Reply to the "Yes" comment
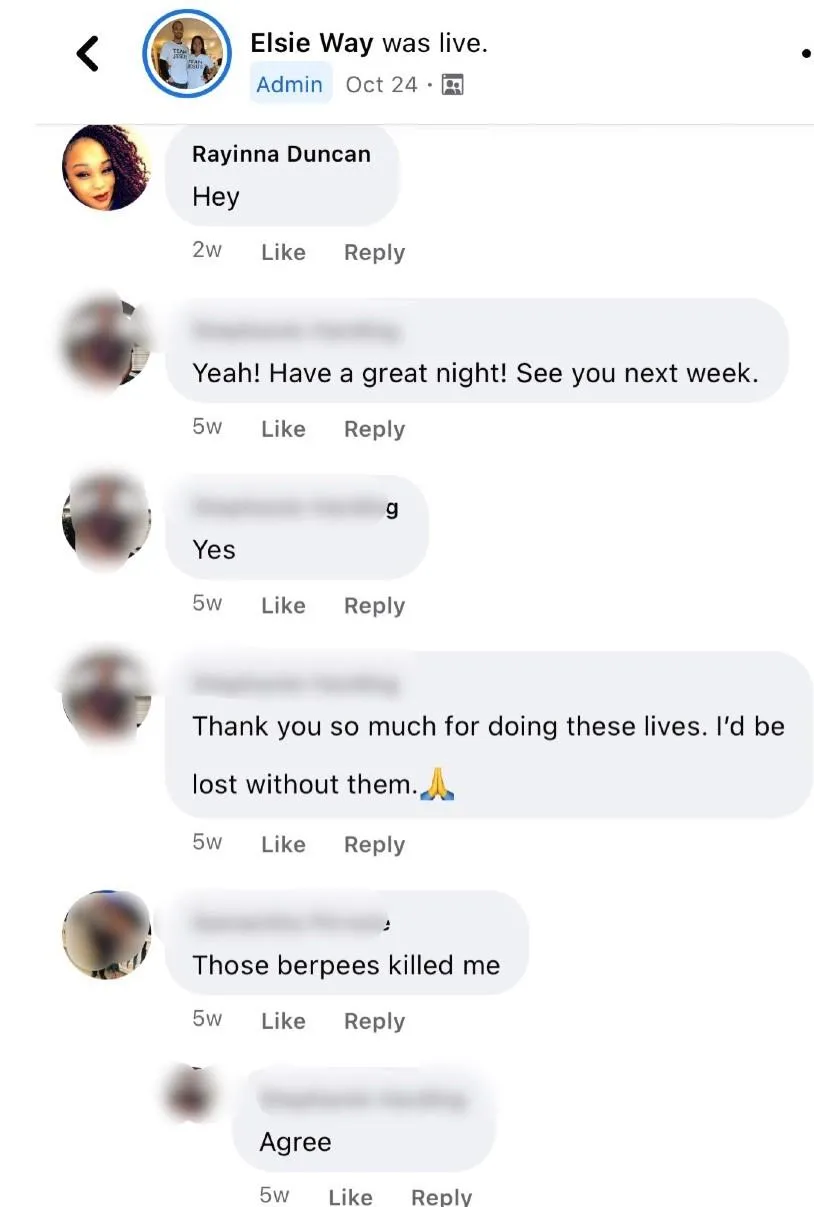This screenshot has width=814, height=1207. coord(374,606)
